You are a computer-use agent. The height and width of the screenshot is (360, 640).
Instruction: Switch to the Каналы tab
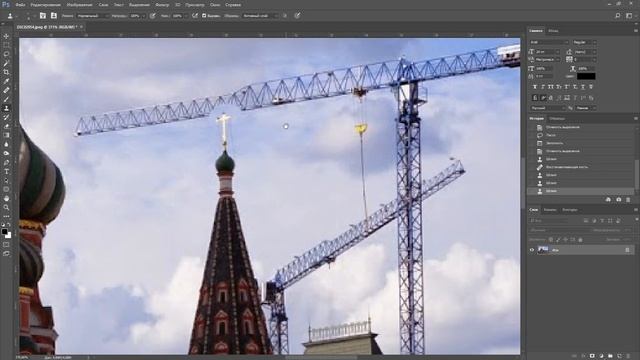(550, 210)
